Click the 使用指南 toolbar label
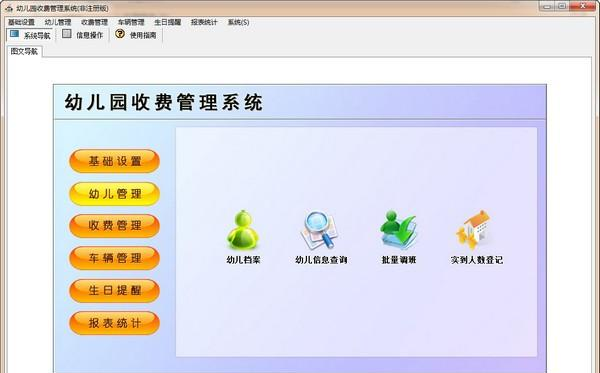 [x=143, y=35]
